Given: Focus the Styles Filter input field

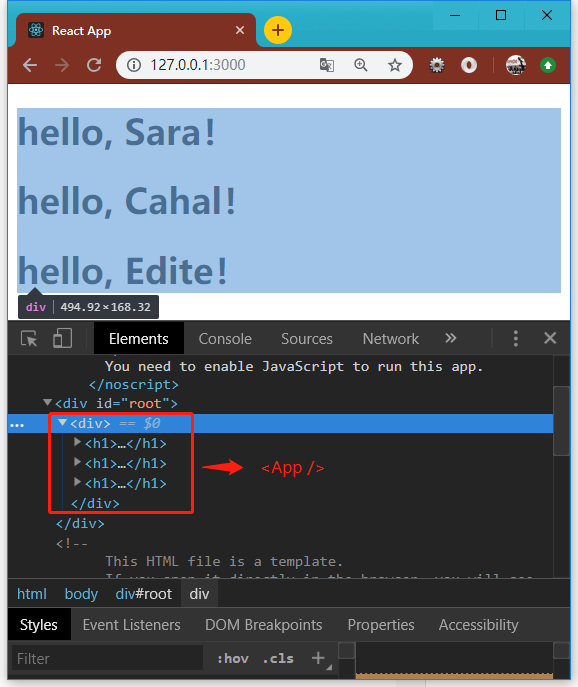Looking at the screenshot, I should 107,658.
